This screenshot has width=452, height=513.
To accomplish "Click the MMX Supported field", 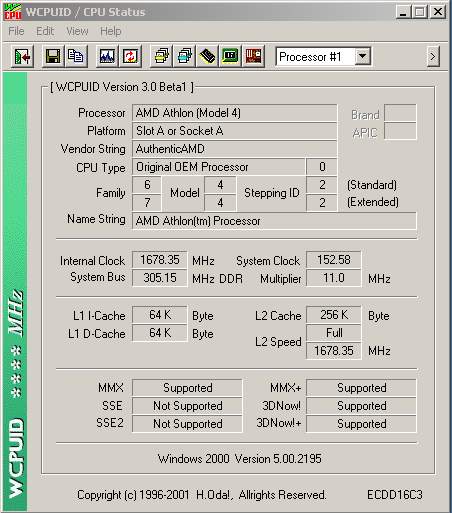I will click(x=187, y=388).
